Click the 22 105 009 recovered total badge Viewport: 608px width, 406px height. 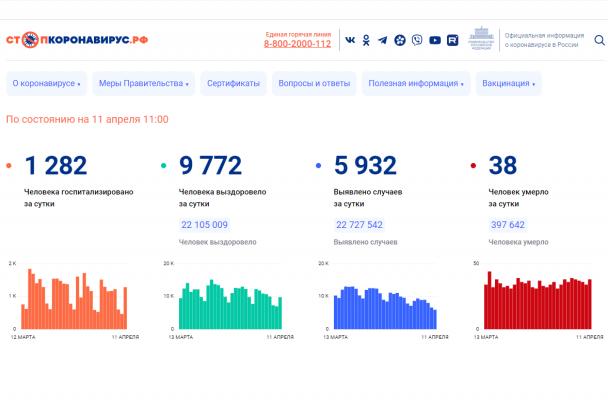click(205, 225)
